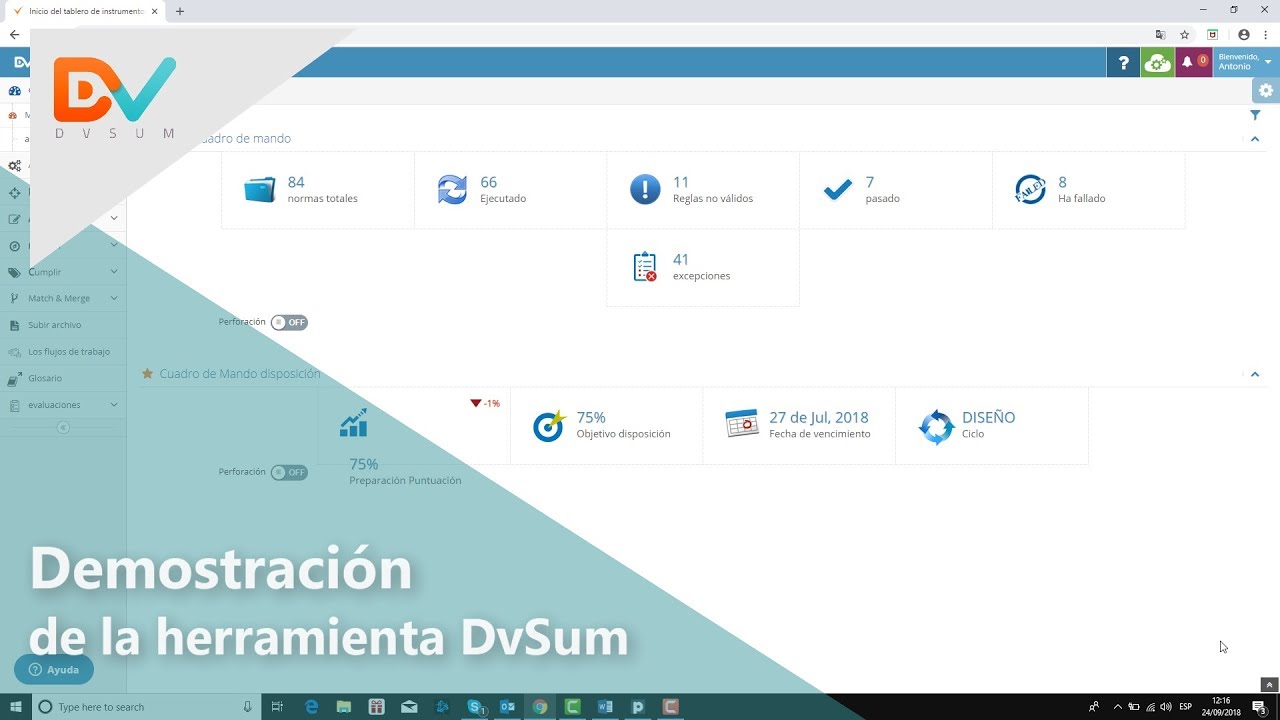This screenshot has width=1280, height=720.
Task: Click the 8 Ha fallado value
Action: pos(1062,182)
